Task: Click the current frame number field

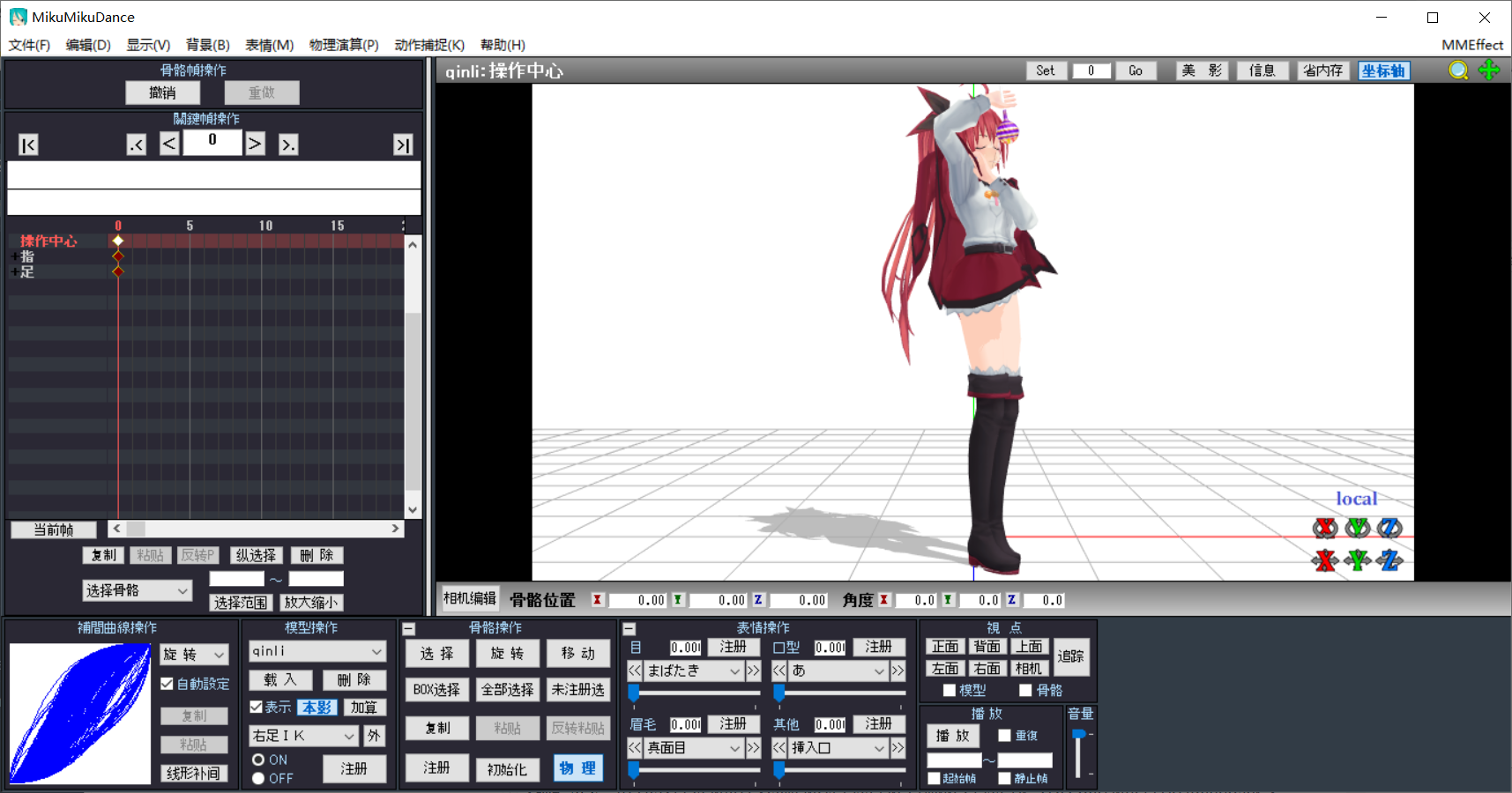Action: 212,141
